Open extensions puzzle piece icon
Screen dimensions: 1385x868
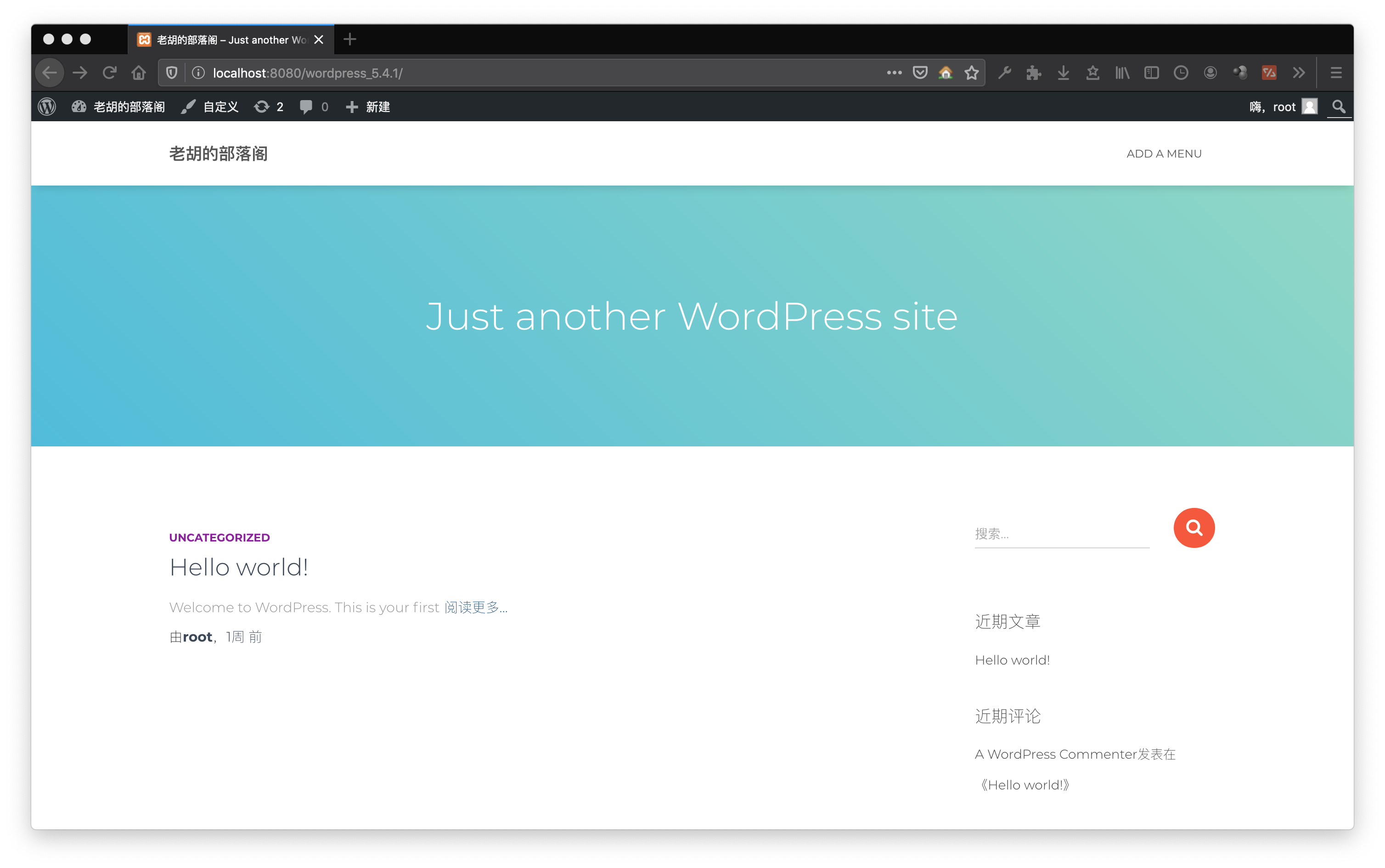1034,73
